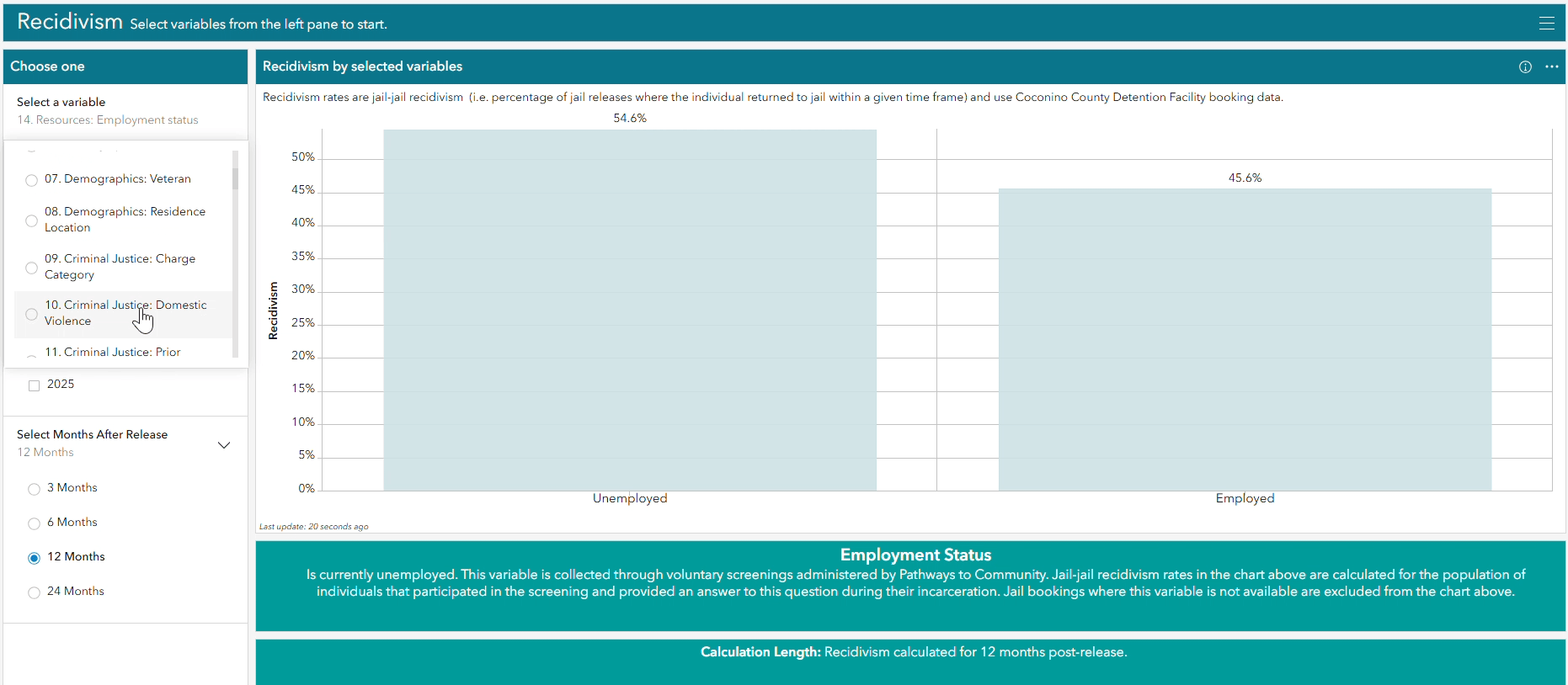Pick 10. Criminal Justice: Domestic Violence
Viewport: 1568px width, 685px height.
point(125,313)
